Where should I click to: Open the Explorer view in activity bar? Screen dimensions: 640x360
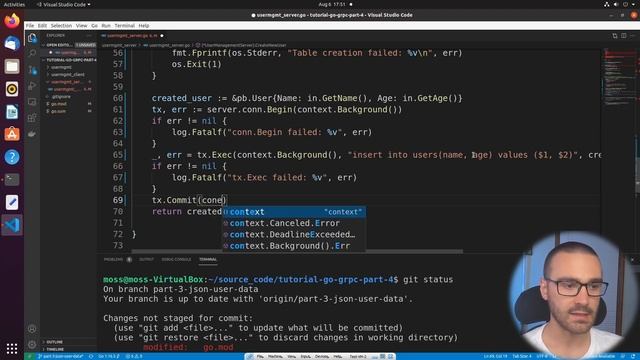[32, 38]
